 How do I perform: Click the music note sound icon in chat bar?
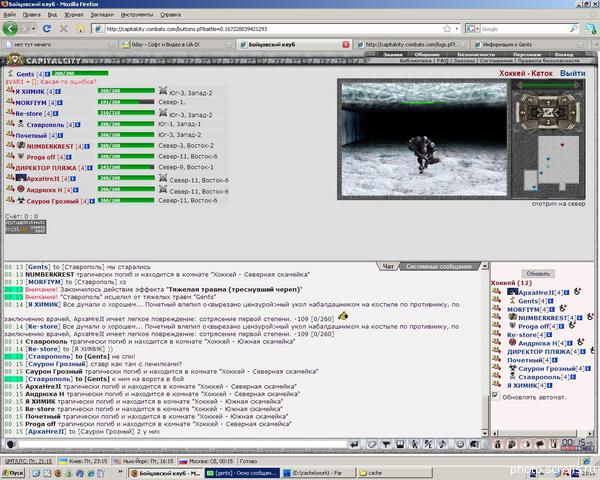[442, 444]
